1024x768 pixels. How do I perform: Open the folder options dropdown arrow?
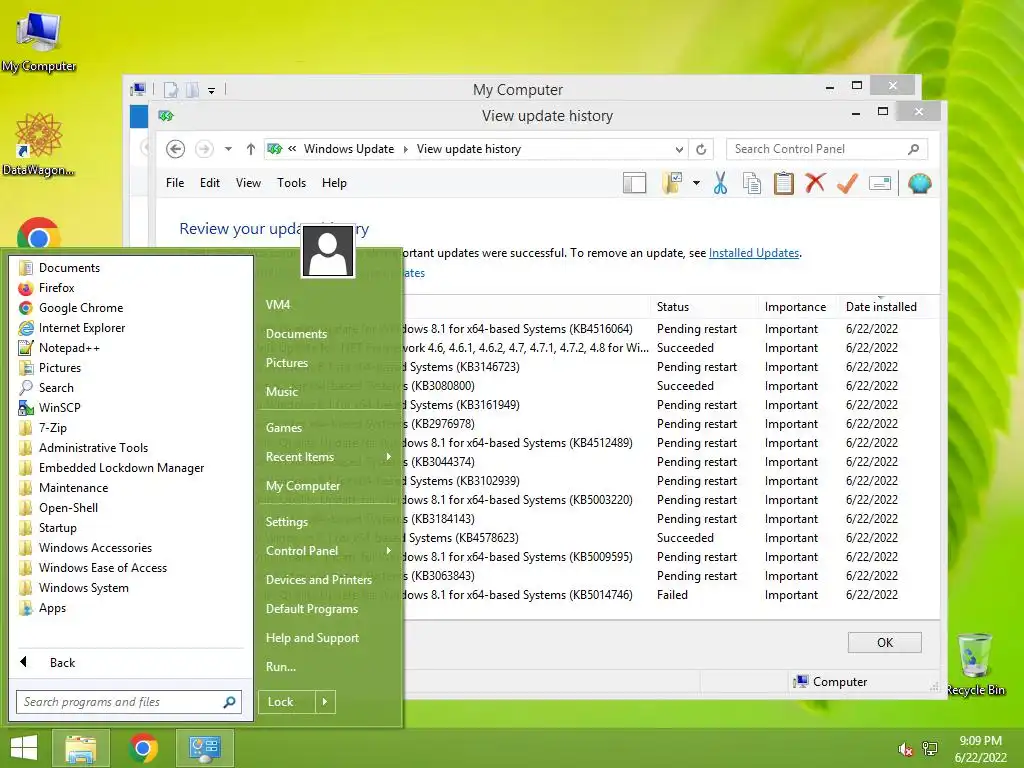(x=696, y=184)
